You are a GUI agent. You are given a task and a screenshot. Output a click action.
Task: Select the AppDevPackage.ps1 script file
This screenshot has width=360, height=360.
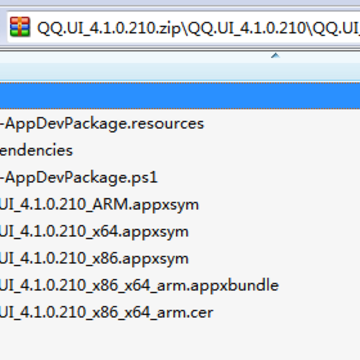79,178
